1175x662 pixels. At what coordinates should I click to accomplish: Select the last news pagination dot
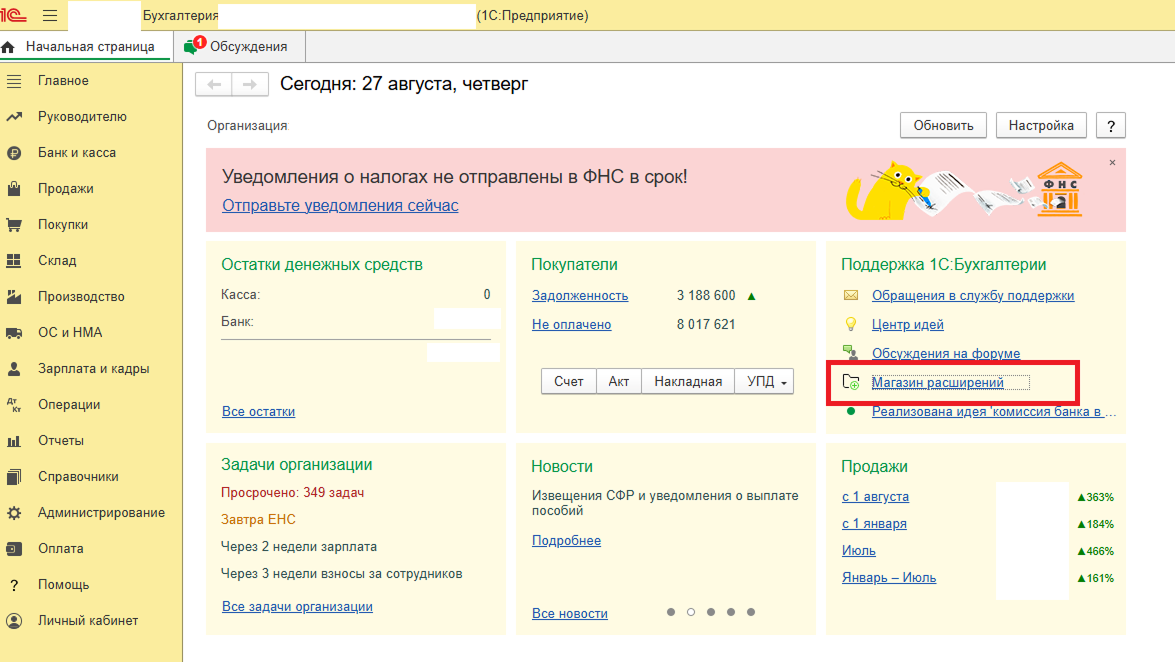751,613
